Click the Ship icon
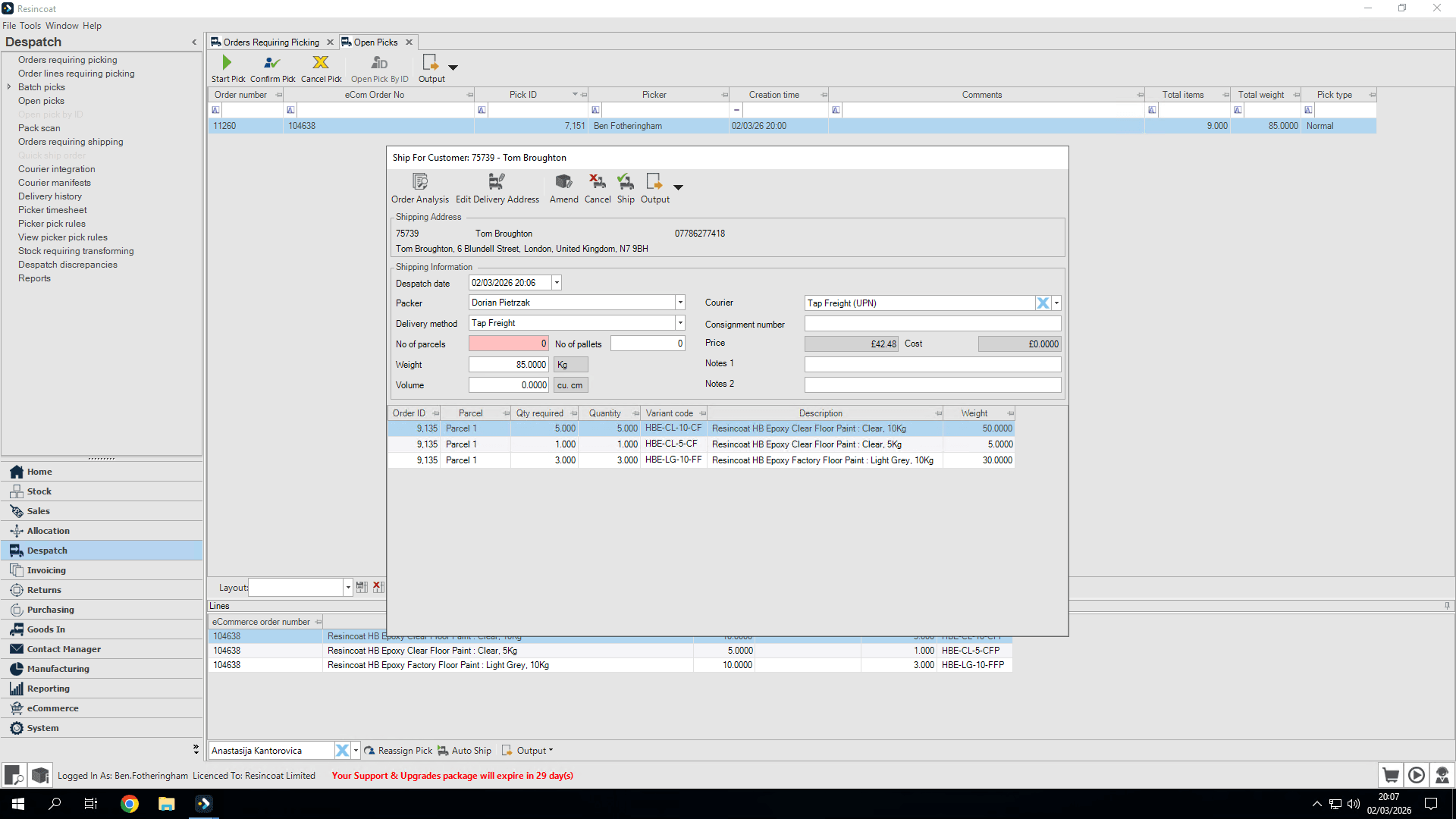Screen dimensions: 1456x819 pyautogui.click(x=626, y=182)
